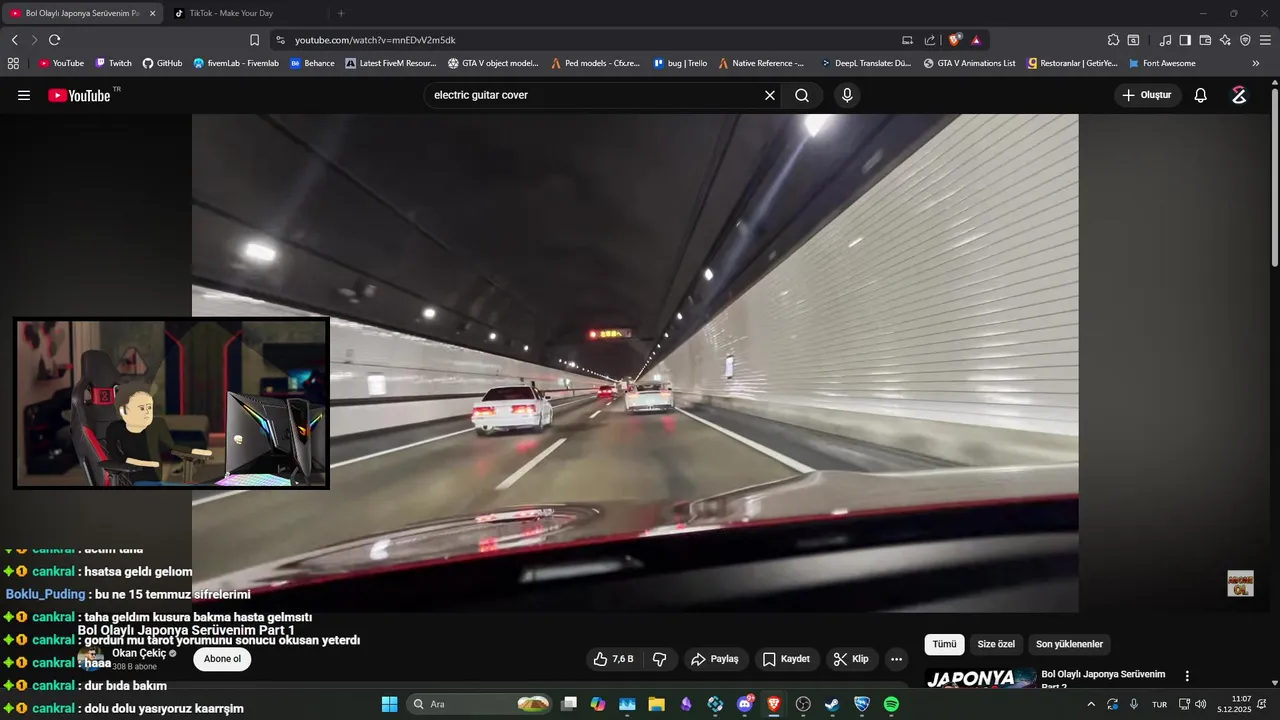Start voice search with the microphone

click(847, 95)
